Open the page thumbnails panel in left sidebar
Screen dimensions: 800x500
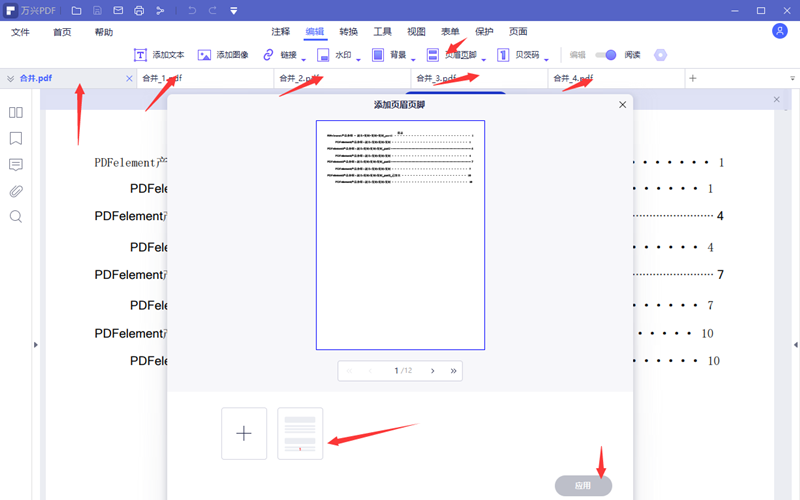coord(16,113)
